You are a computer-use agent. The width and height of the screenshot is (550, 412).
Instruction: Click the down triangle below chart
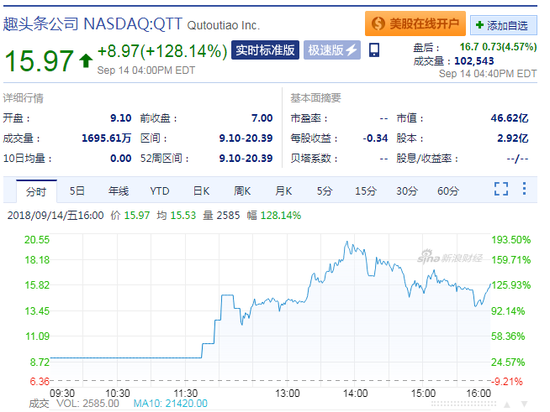coord(524,404)
